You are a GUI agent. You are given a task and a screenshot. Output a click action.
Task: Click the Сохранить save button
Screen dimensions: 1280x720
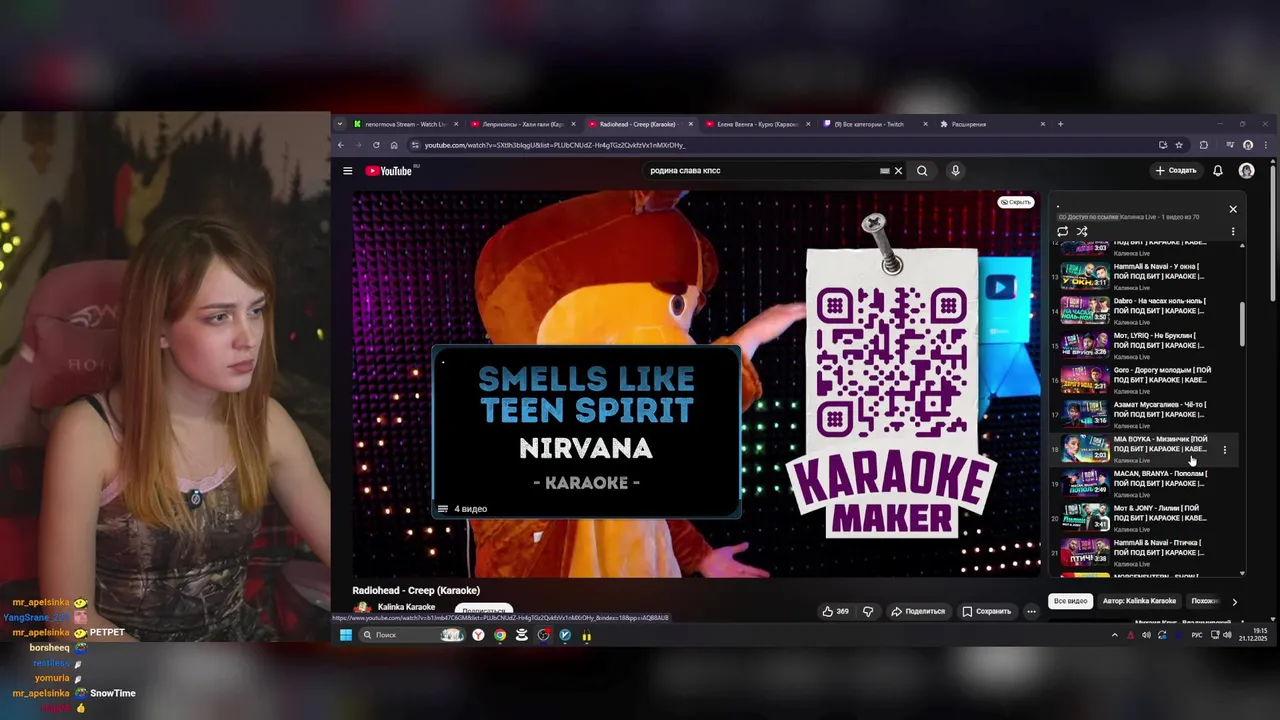tap(987, 611)
